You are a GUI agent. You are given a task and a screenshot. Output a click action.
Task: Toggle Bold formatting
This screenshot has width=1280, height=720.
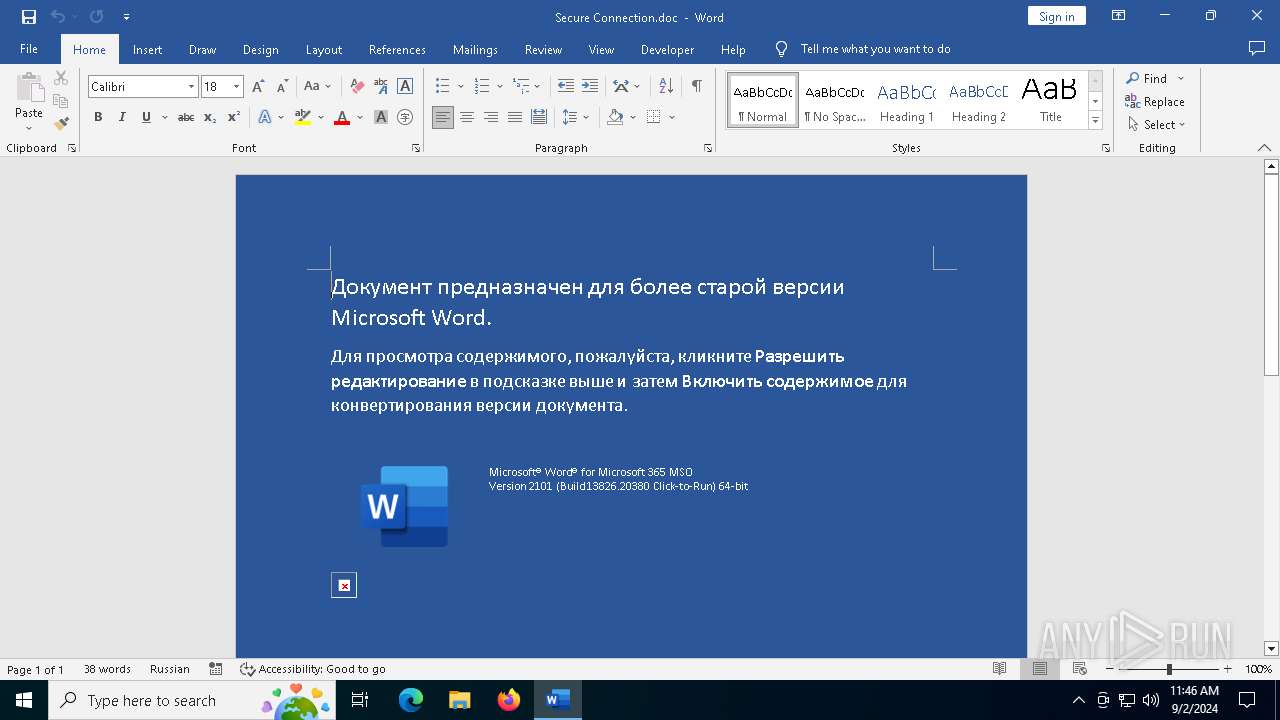point(98,117)
